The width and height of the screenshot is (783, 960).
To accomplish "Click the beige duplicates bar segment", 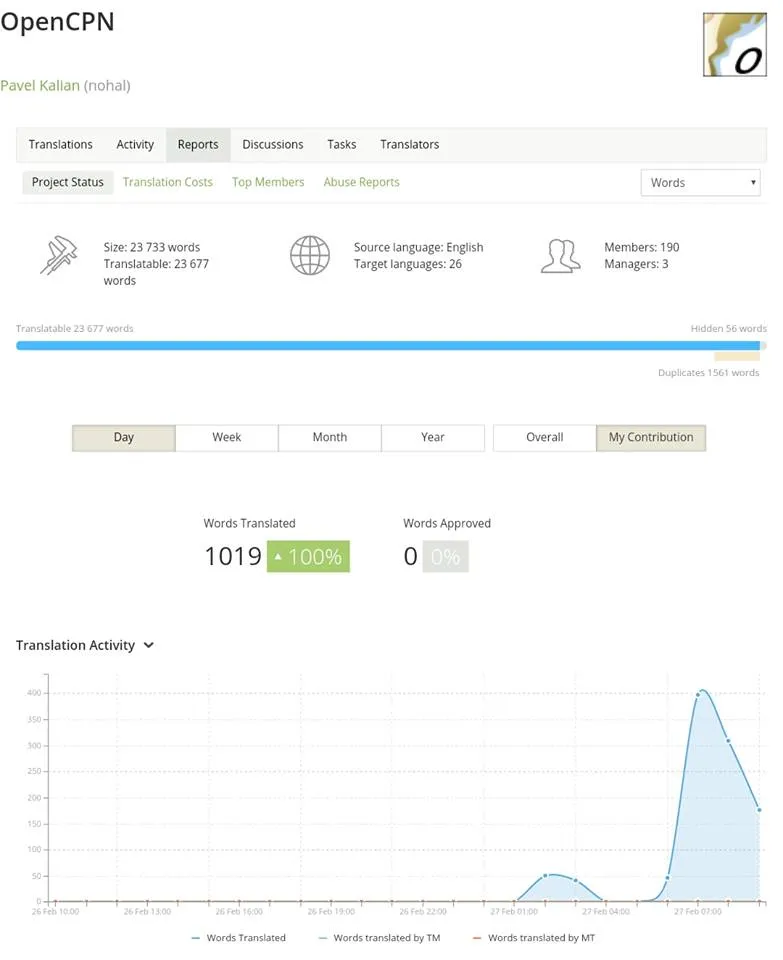I will tap(736, 356).
